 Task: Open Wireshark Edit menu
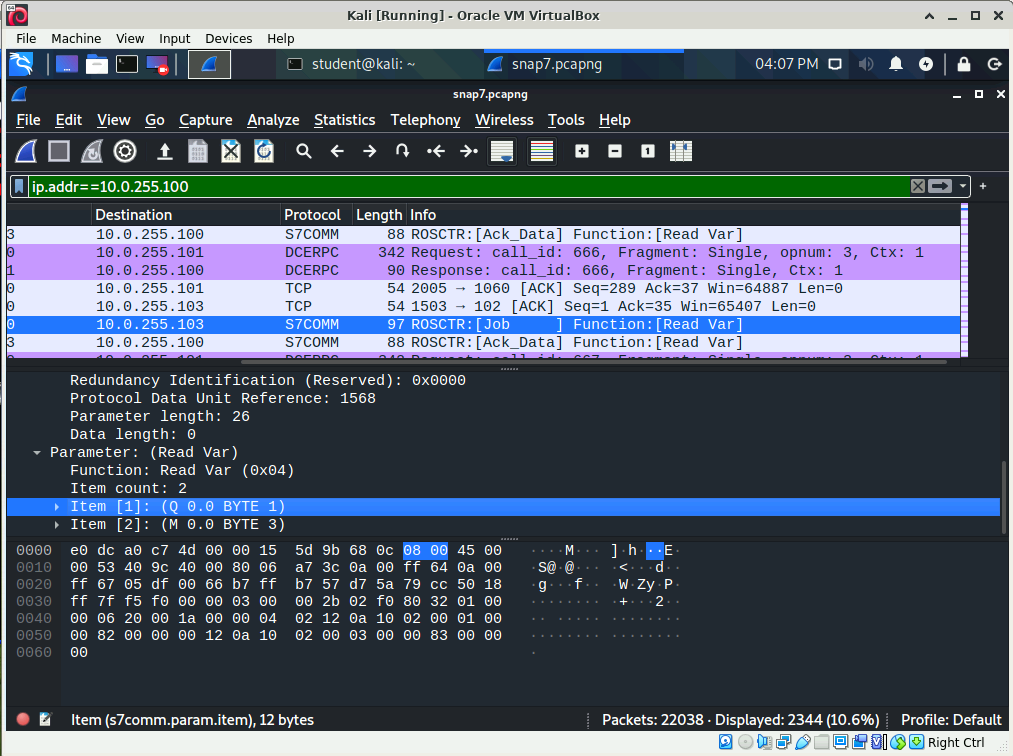68,120
